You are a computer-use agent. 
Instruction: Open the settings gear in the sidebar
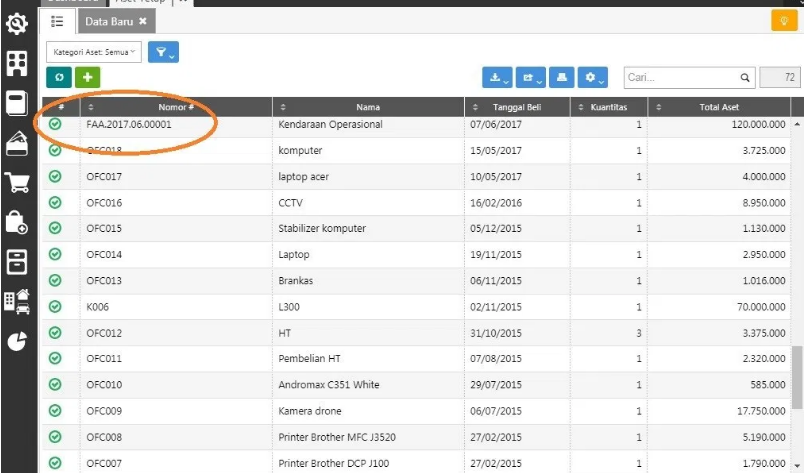[16, 22]
